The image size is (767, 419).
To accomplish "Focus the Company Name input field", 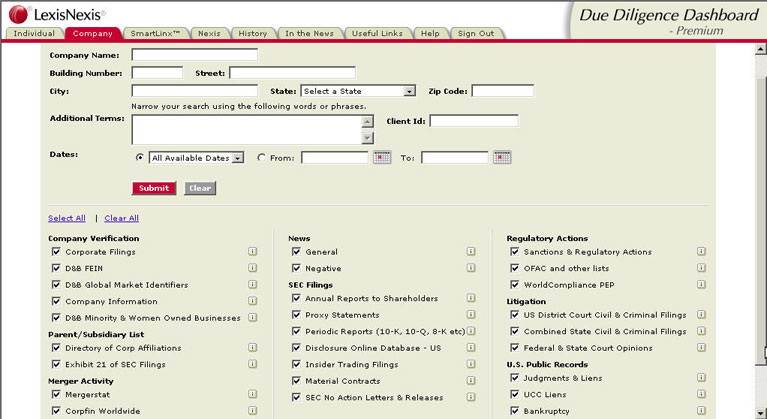I will click(x=195, y=55).
